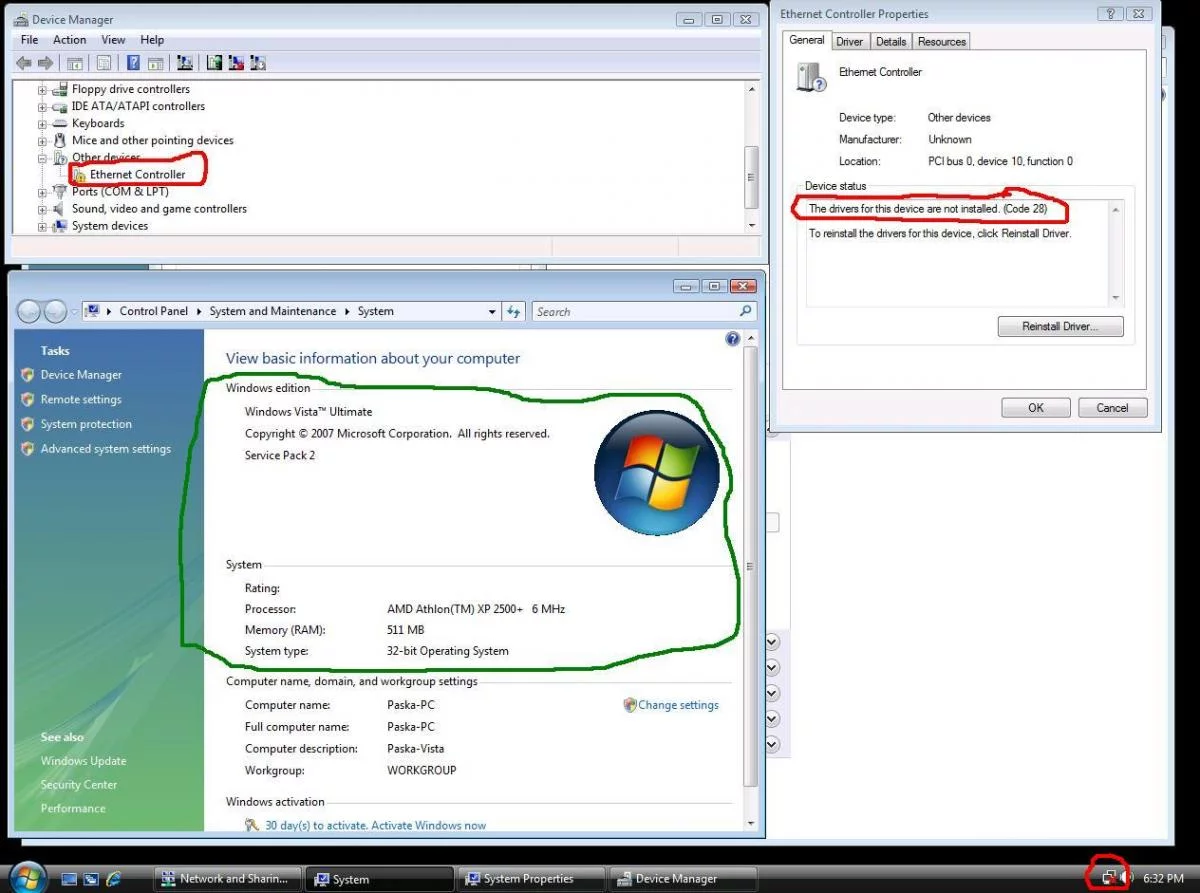Collapse the Other devices tree node

click(43, 158)
